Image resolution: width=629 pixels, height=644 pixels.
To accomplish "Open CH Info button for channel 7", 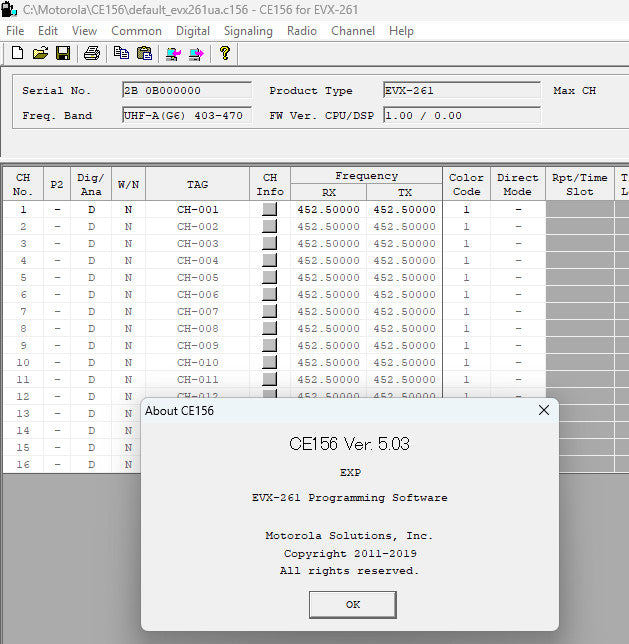I will pos(270,311).
